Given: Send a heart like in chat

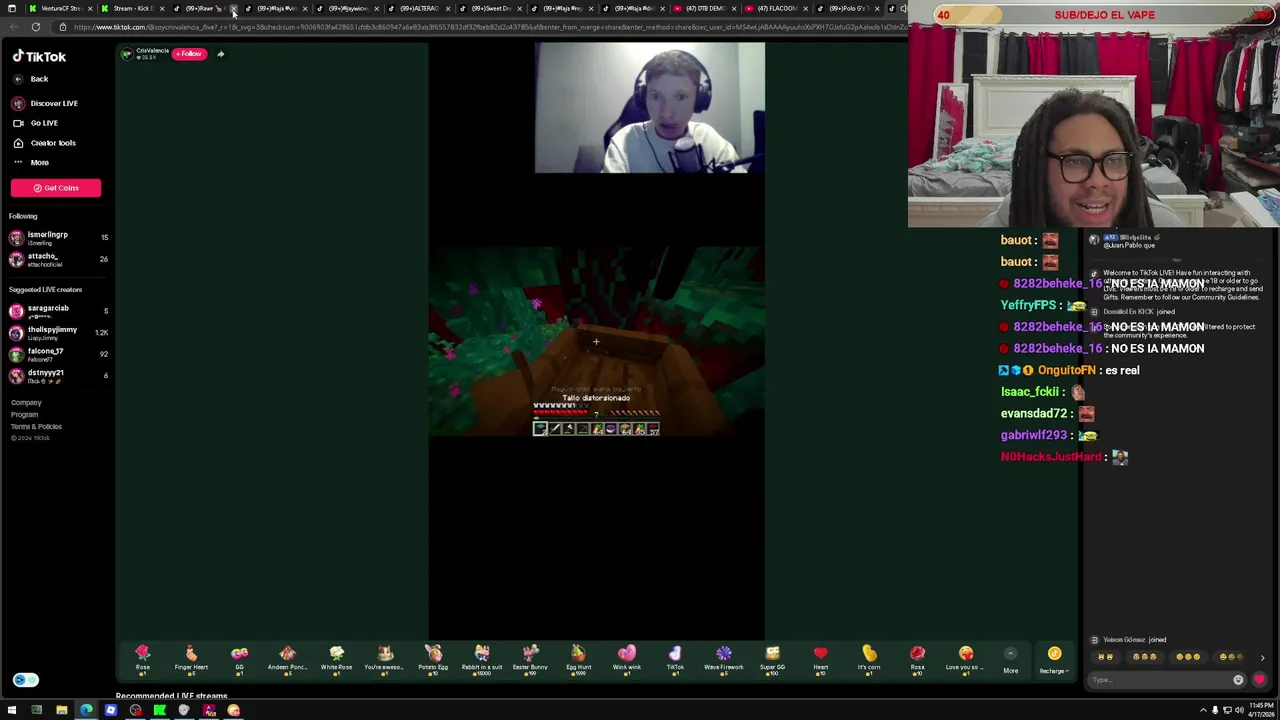Looking at the screenshot, I should pos(1259,680).
